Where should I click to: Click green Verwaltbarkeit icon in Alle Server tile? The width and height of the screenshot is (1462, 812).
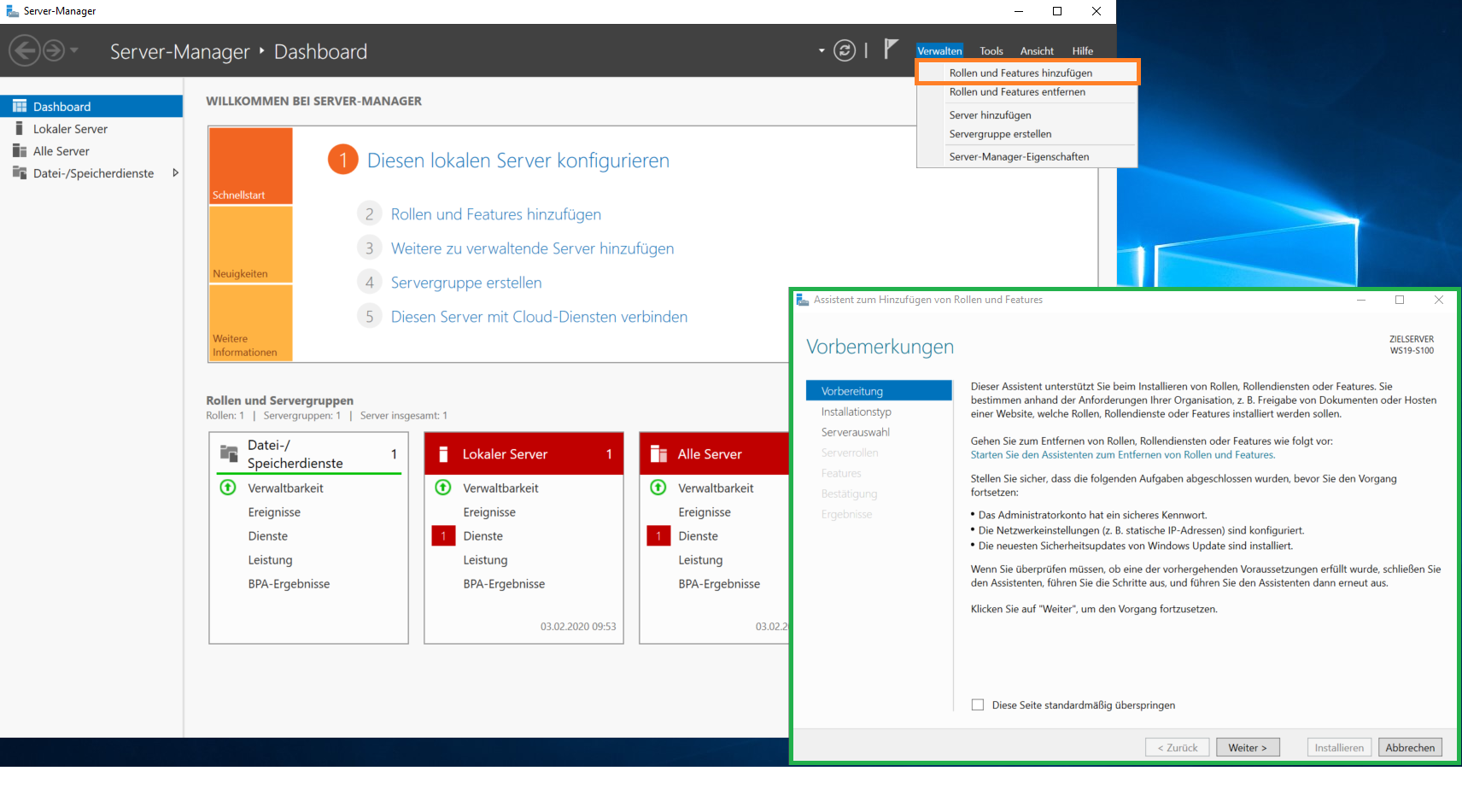pos(658,488)
